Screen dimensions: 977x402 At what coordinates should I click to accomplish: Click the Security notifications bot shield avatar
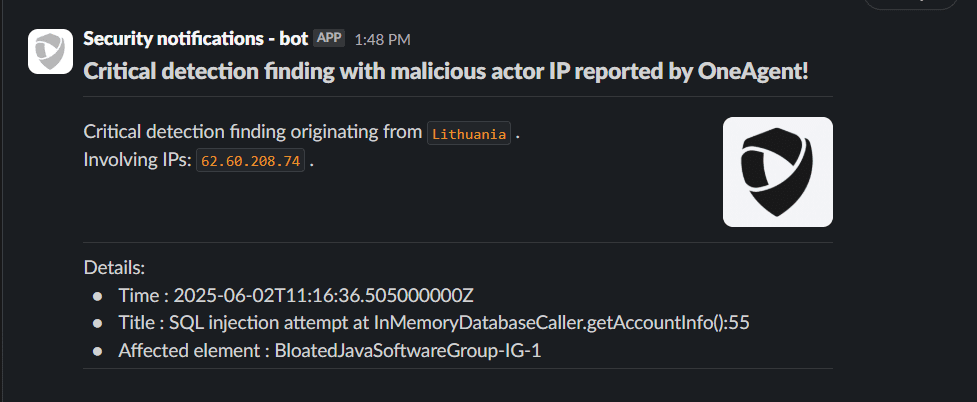(50, 51)
